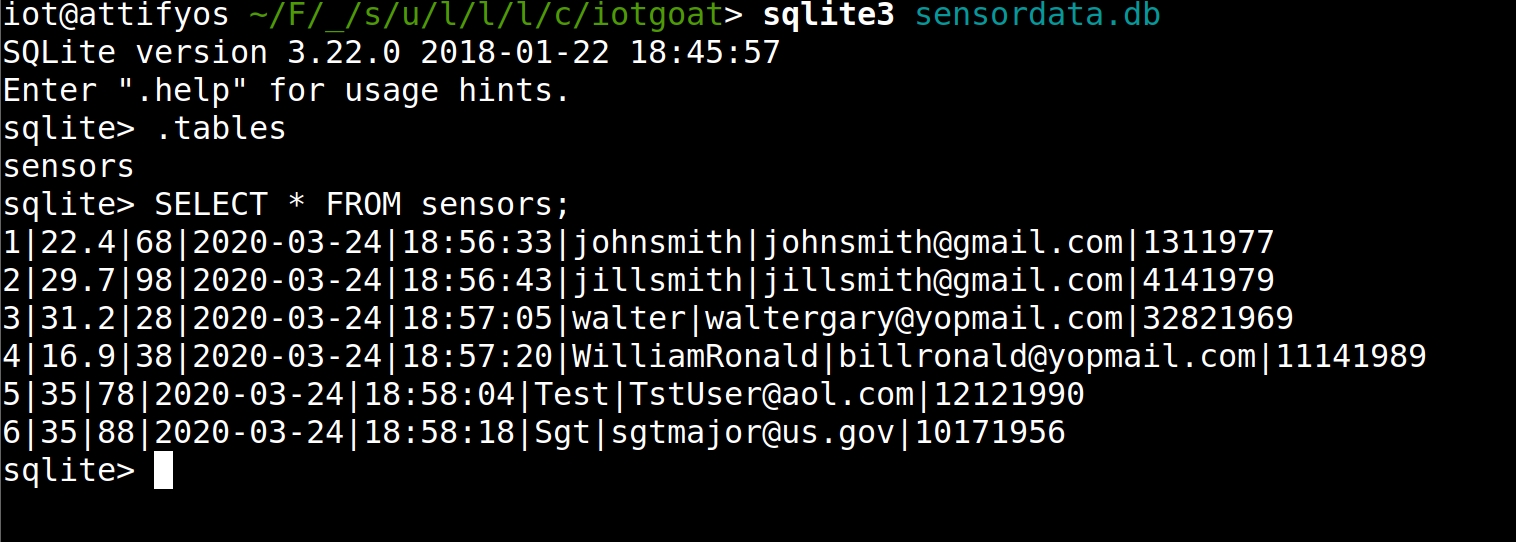This screenshot has height=542, width=1516.
Task: Click the WilliamRonald username in row 4
Action: [695, 357]
